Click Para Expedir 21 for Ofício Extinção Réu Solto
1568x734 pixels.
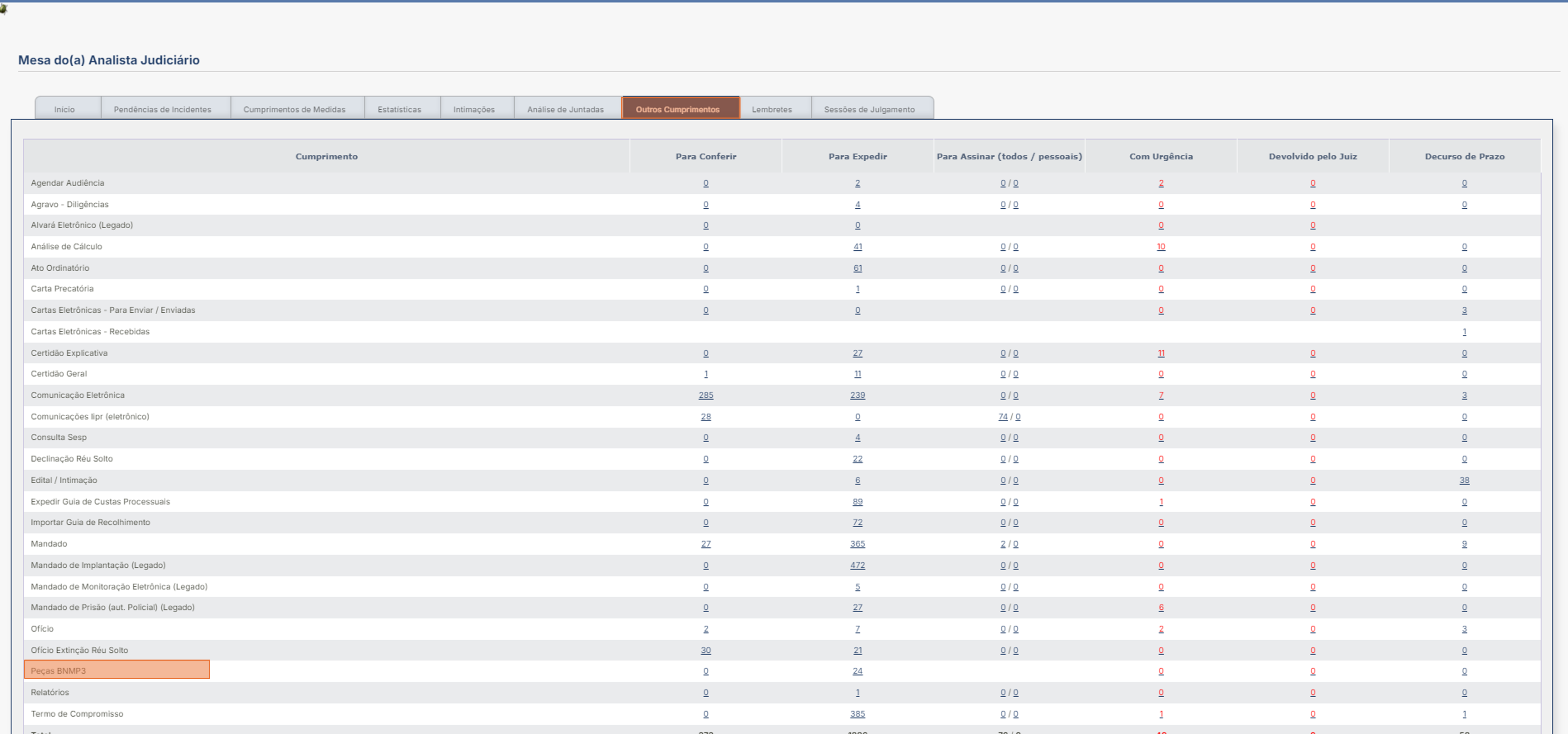point(858,650)
